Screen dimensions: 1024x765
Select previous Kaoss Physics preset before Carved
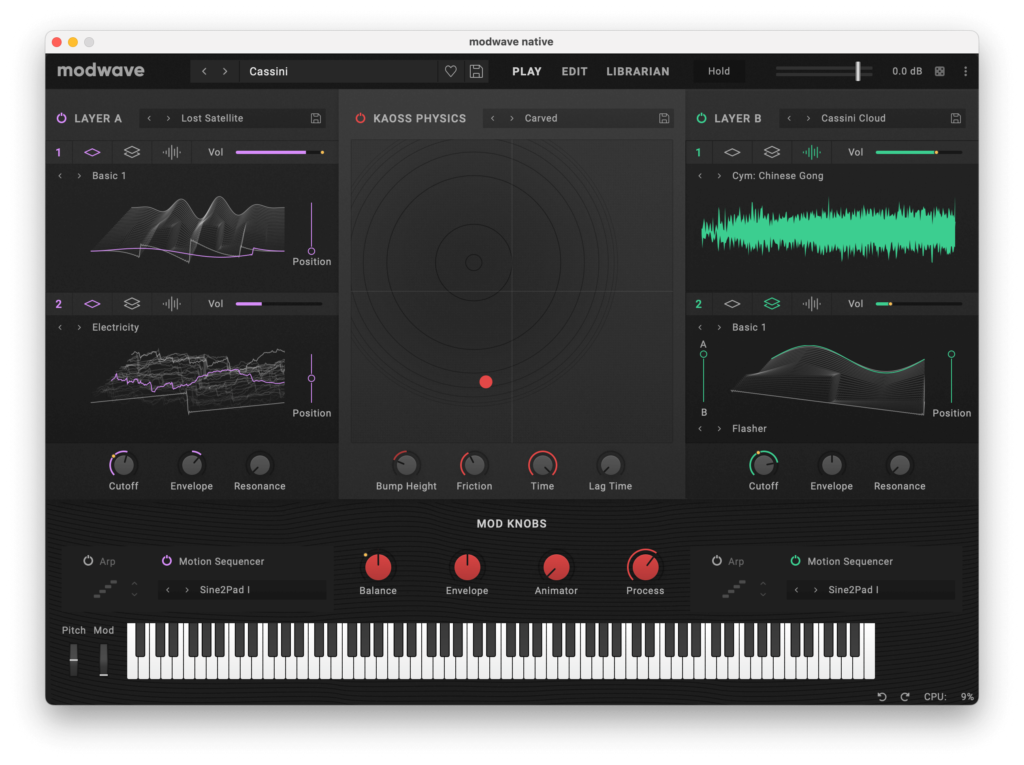(x=493, y=118)
